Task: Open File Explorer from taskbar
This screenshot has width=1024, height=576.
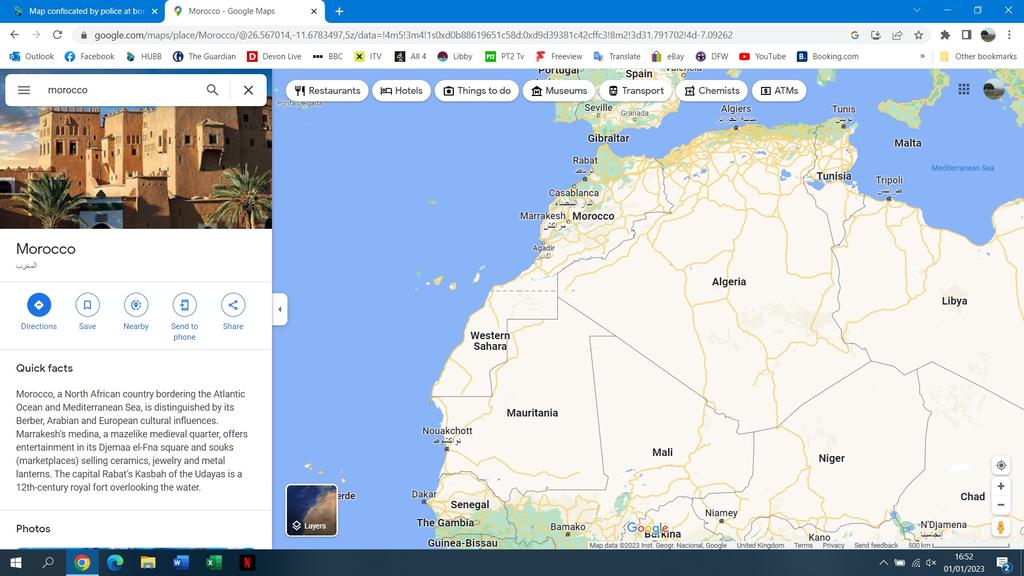Action: 148,562
